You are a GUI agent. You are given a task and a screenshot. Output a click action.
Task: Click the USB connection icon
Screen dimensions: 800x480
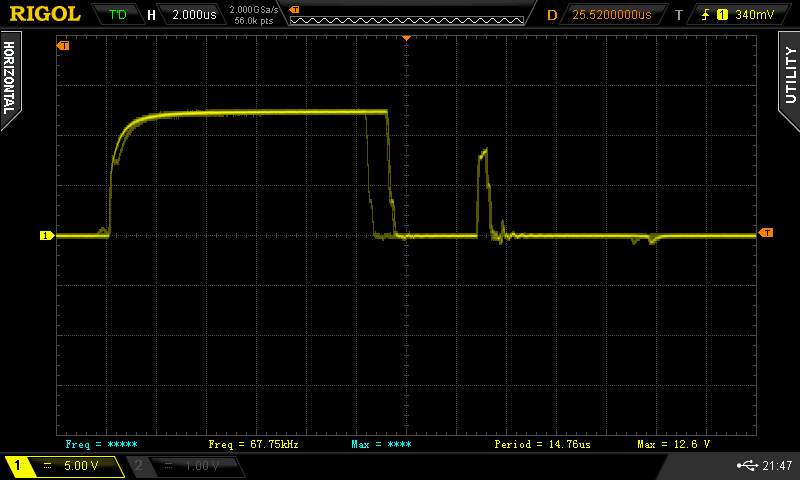pyautogui.click(x=747, y=466)
